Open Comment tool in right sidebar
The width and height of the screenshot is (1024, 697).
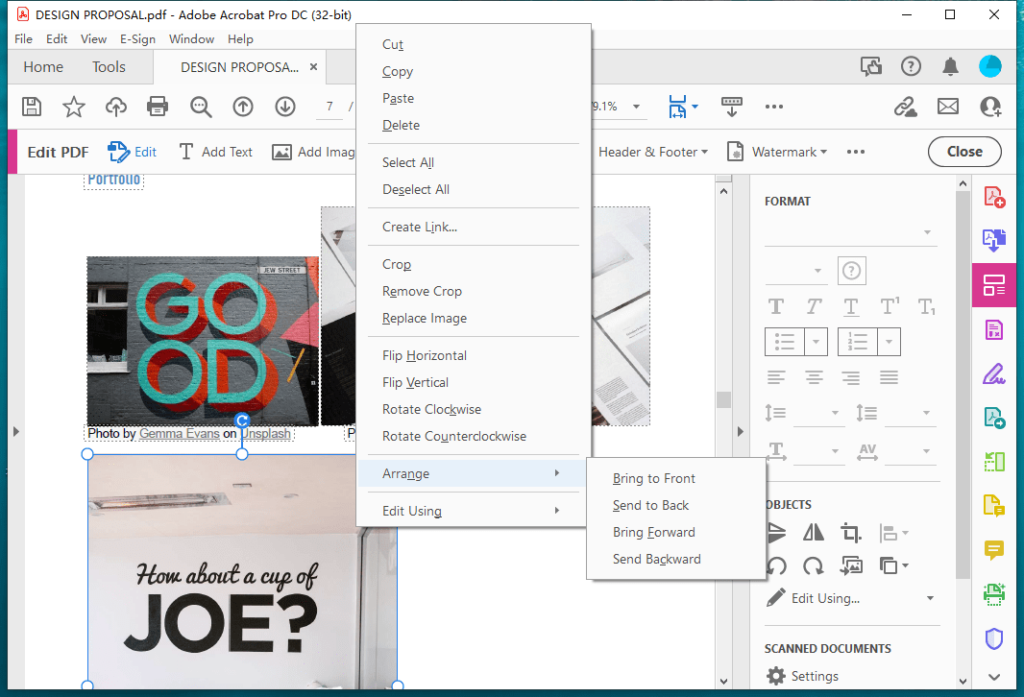tap(994, 550)
